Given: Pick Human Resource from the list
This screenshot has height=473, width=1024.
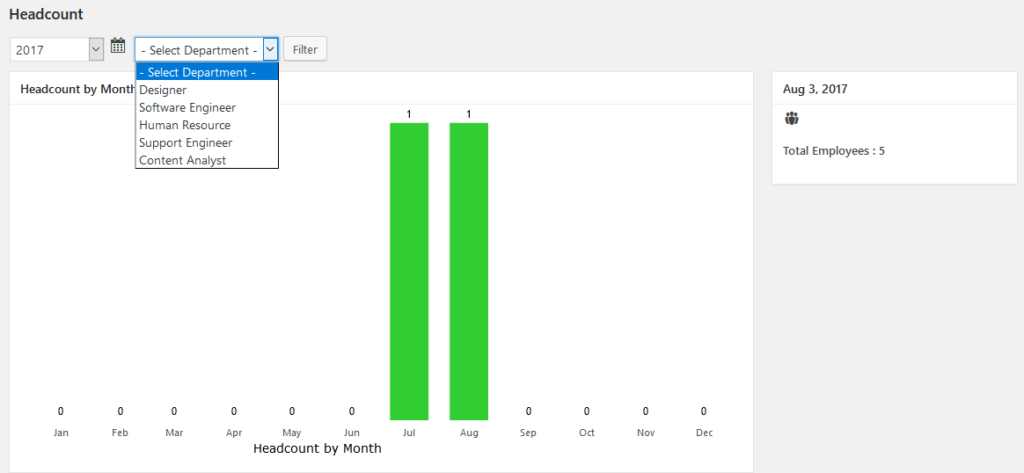Looking at the screenshot, I should [185, 125].
